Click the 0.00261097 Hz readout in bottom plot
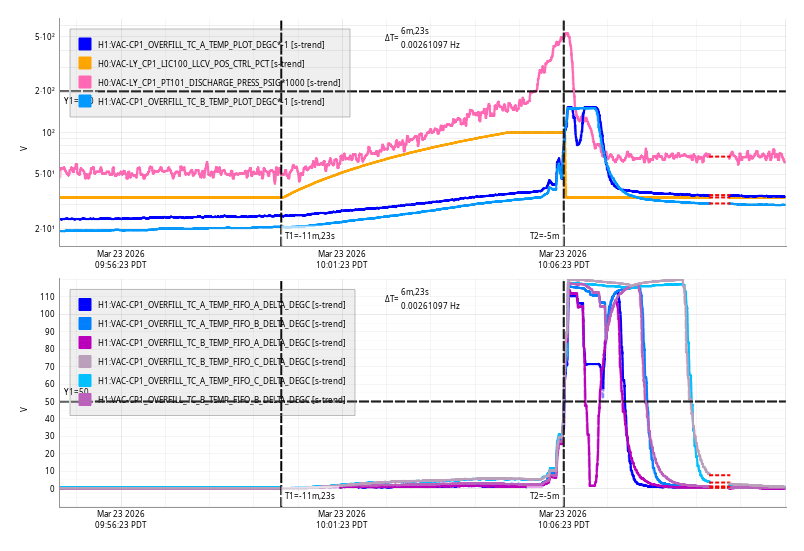Image resolution: width=804 pixels, height=551 pixels. tap(430, 305)
